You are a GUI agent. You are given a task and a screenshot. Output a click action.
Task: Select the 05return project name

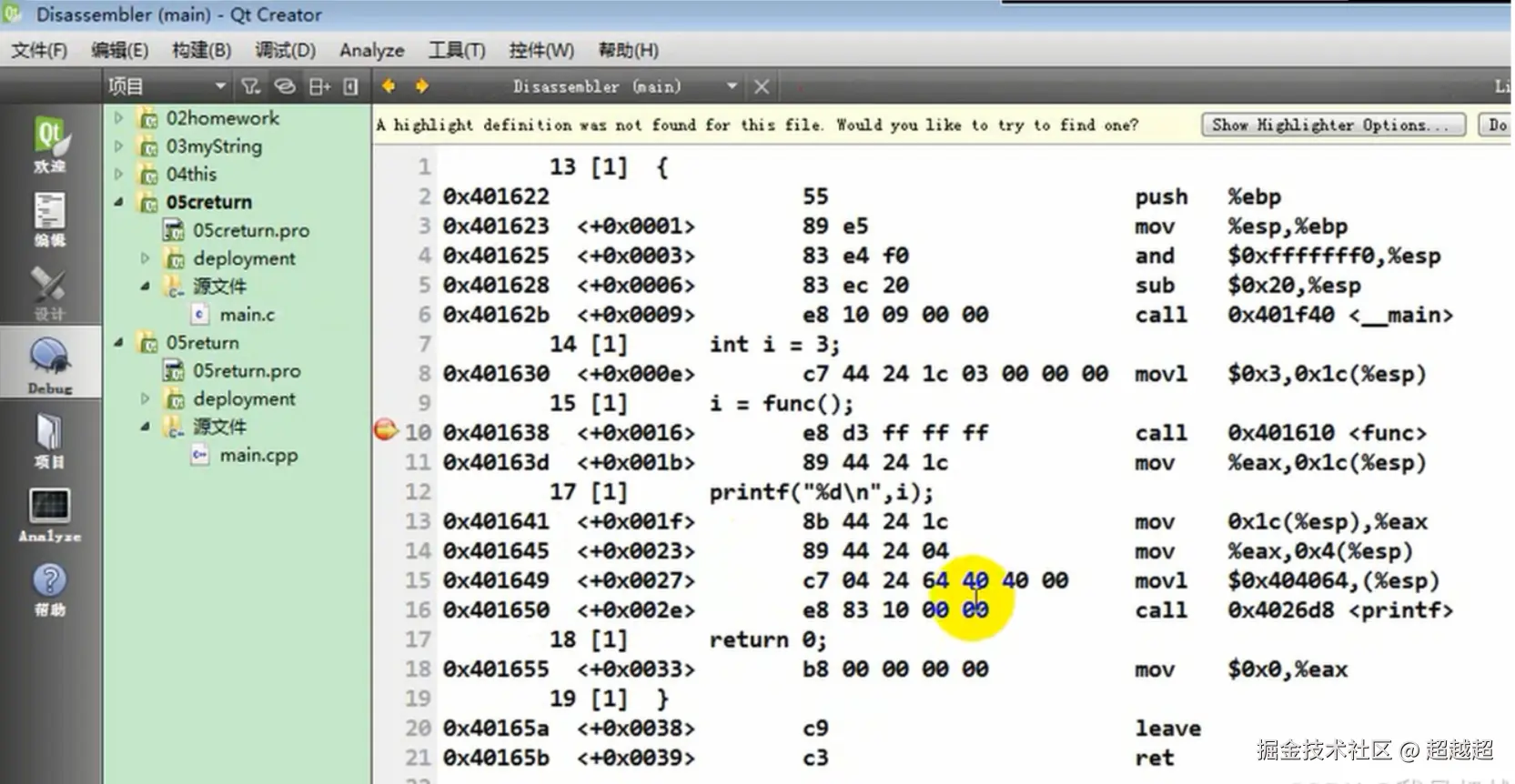202,343
